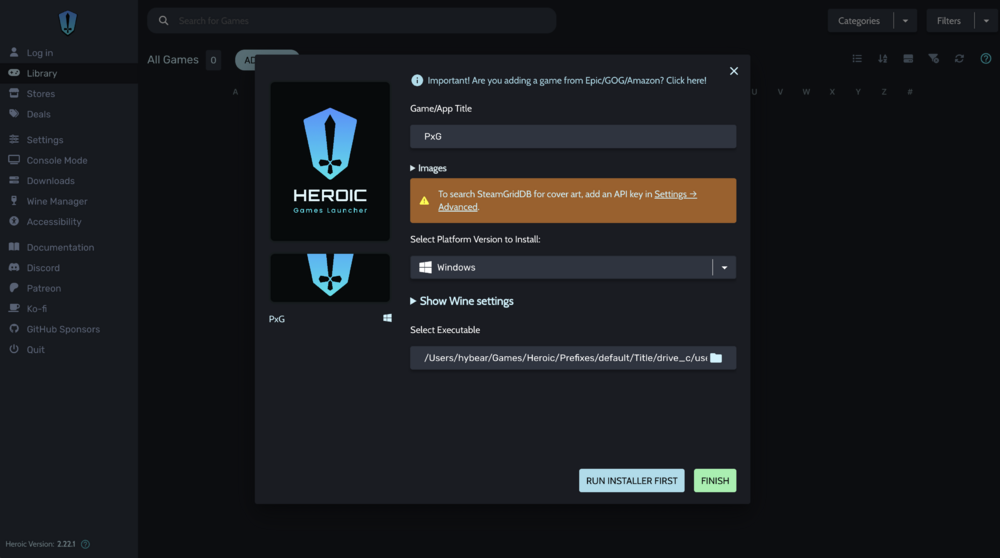
Task: Select the # filter in the alphabet bar
Action: coord(910,92)
